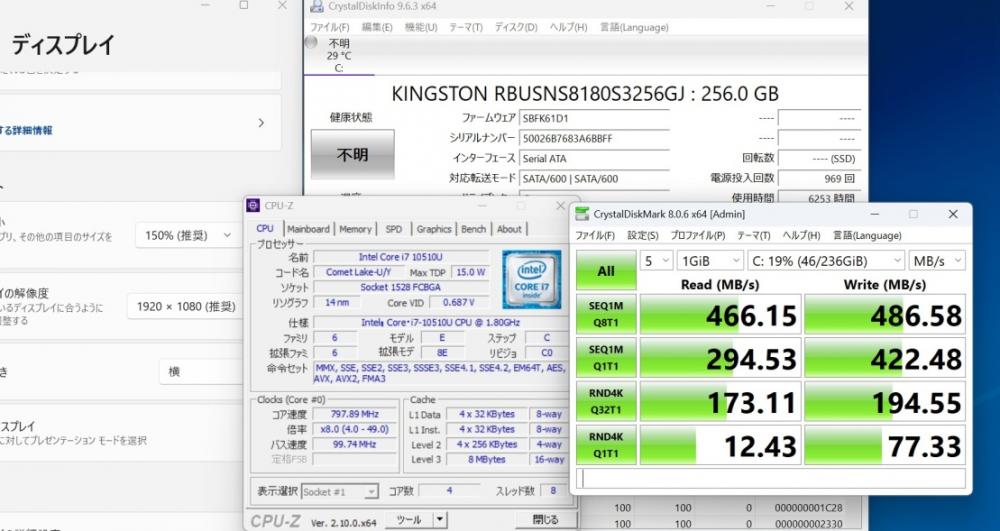Click the ツール button in CPU-Z
This screenshot has height=531, width=1000.
tap(409, 520)
